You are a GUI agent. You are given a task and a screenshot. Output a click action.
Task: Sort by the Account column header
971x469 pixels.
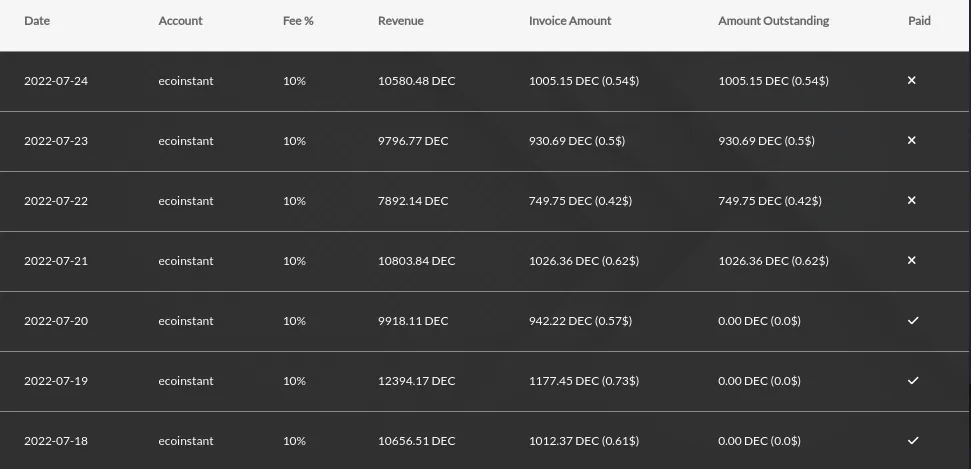coord(180,21)
